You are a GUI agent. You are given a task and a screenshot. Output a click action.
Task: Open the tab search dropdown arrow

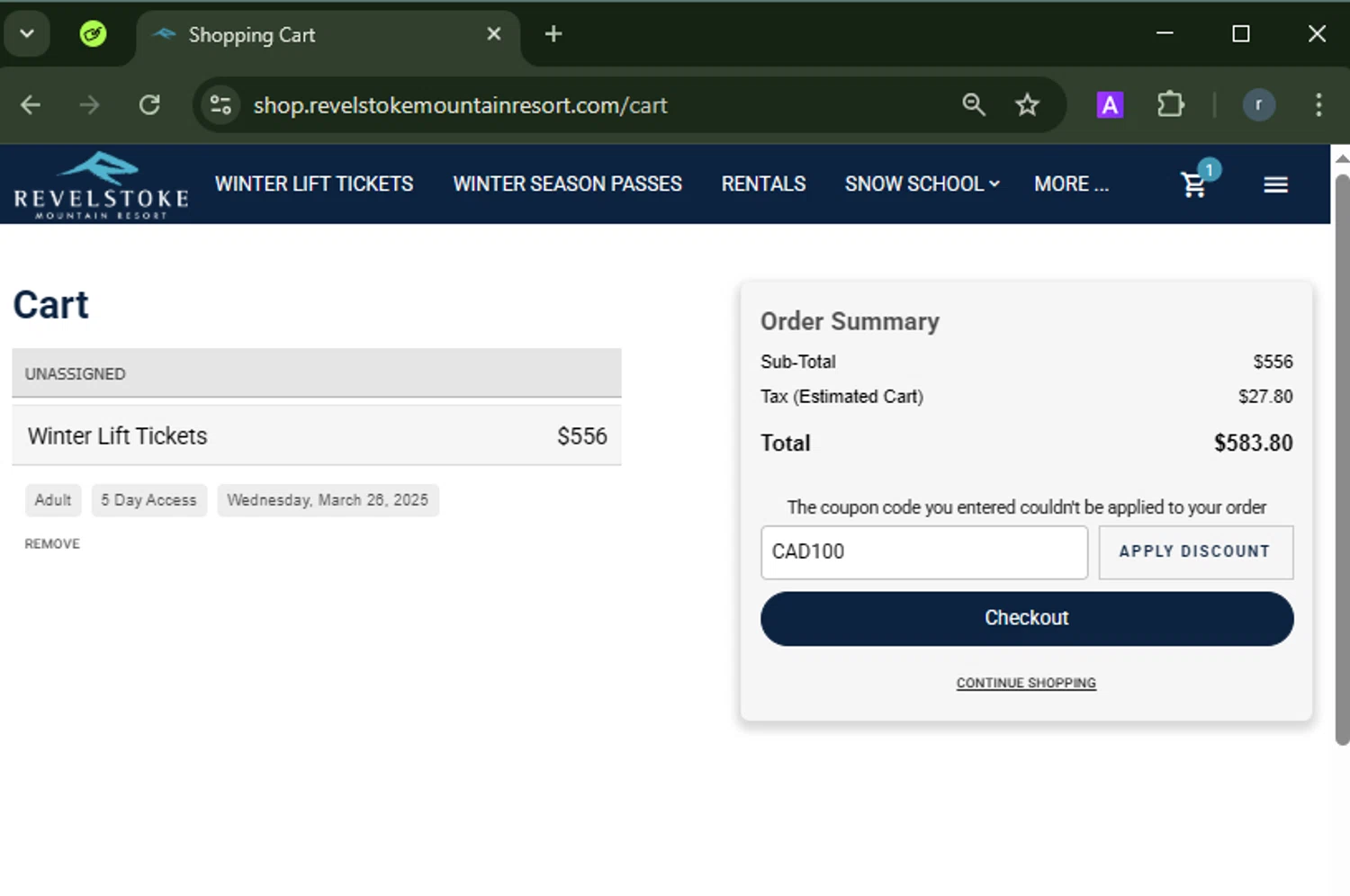[x=27, y=34]
